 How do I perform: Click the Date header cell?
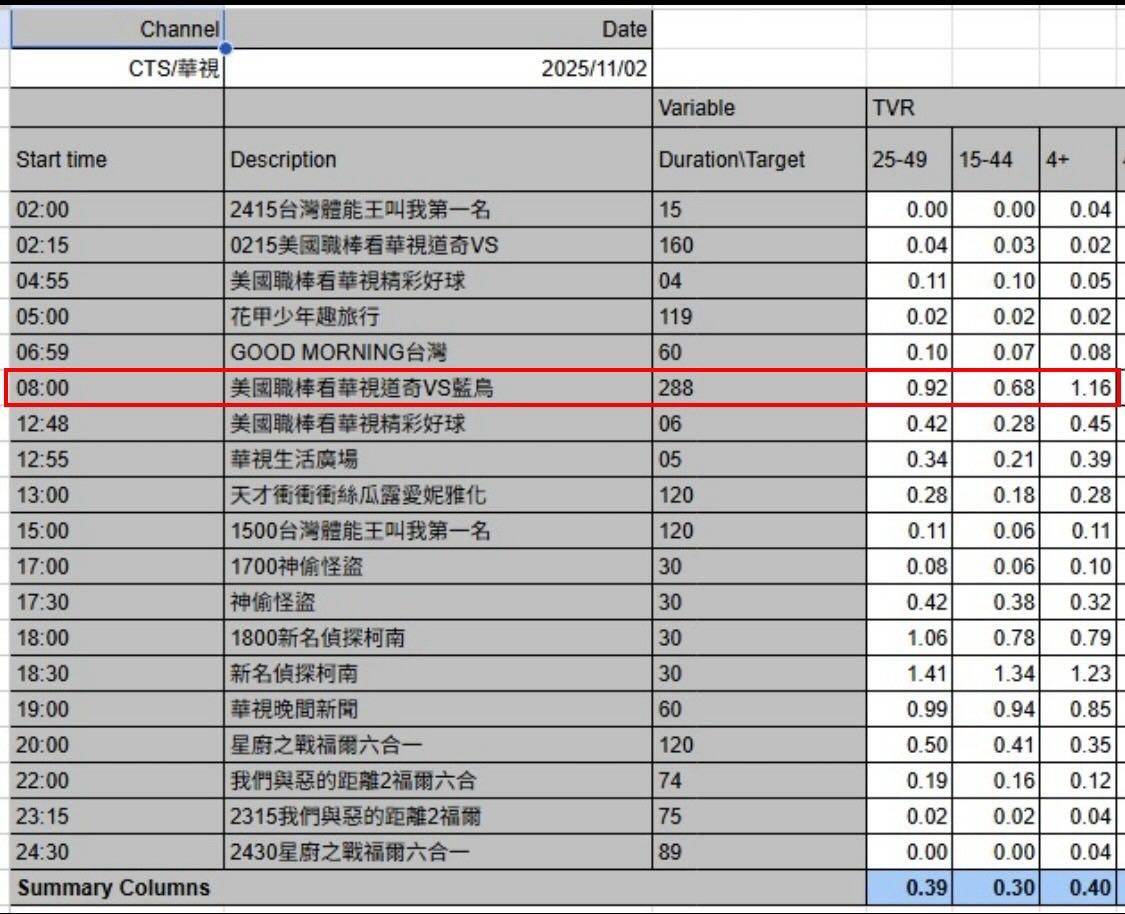point(438,29)
